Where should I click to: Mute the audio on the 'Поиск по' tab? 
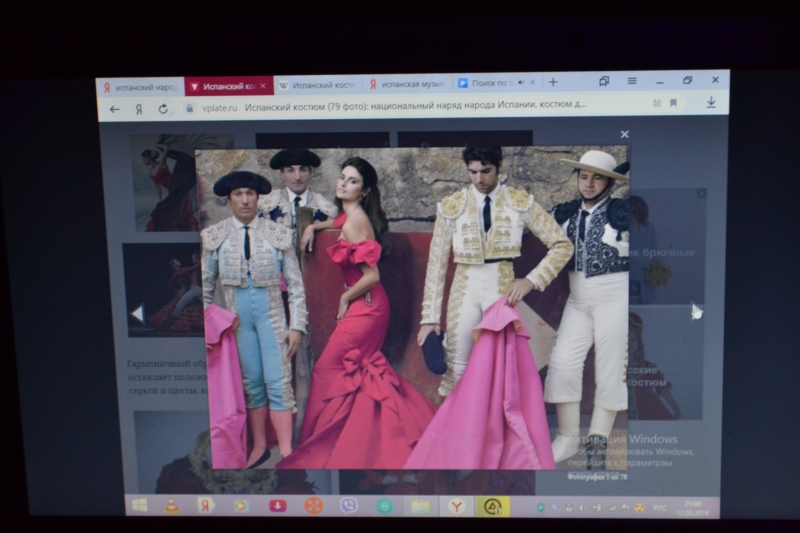pyautogui.click(x=521, y=82)
